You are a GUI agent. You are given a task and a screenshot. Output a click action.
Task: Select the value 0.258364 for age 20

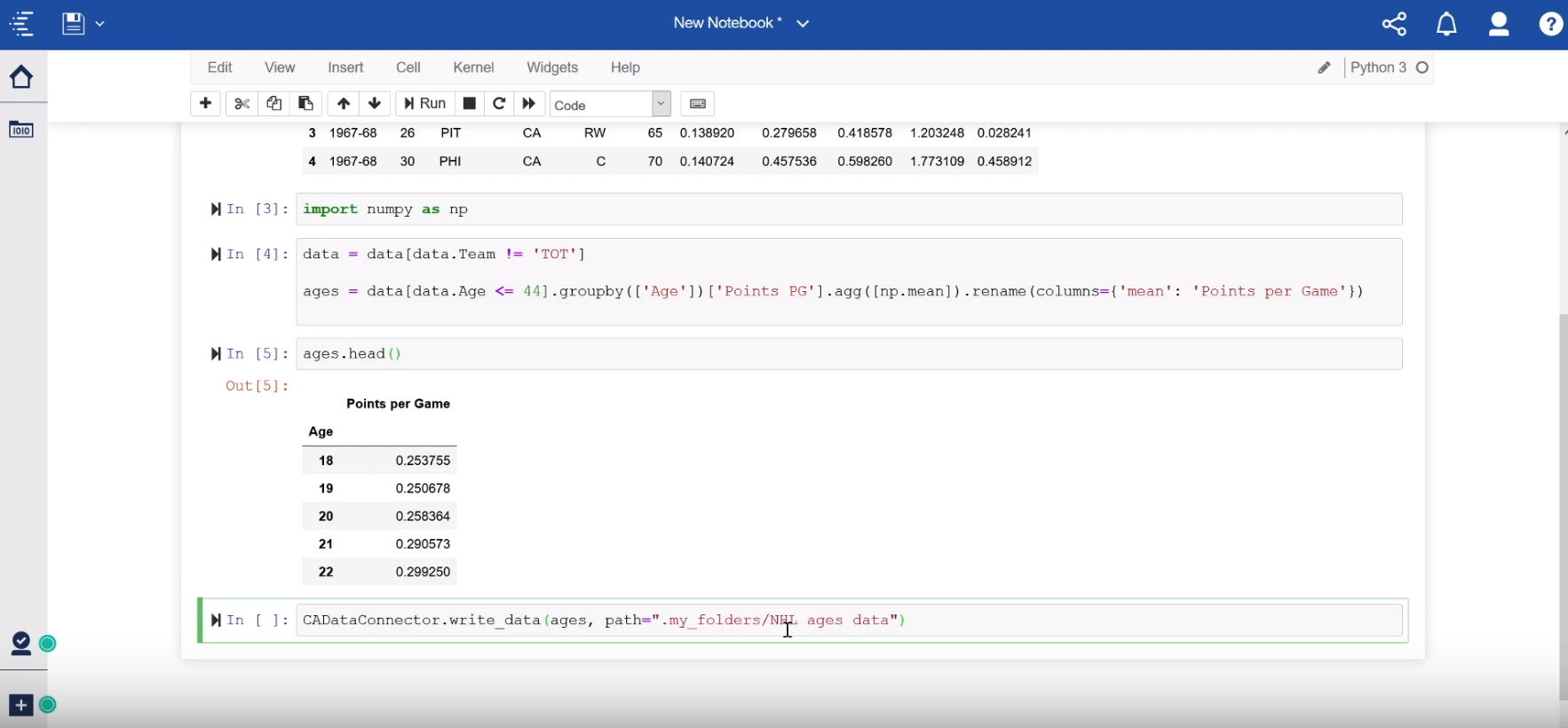tap(423, 516)
